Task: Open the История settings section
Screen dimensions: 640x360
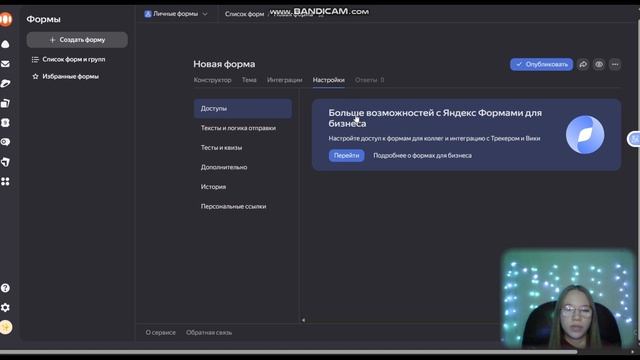Action: (242, 187)
